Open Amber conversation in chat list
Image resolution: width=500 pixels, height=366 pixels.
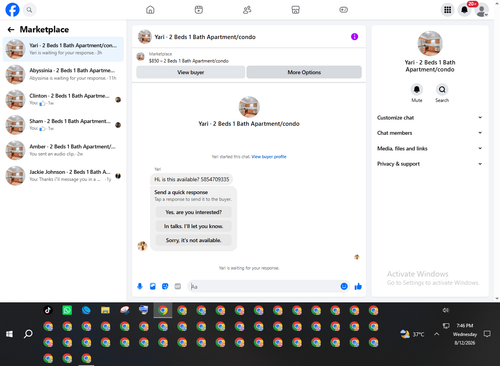63,150
